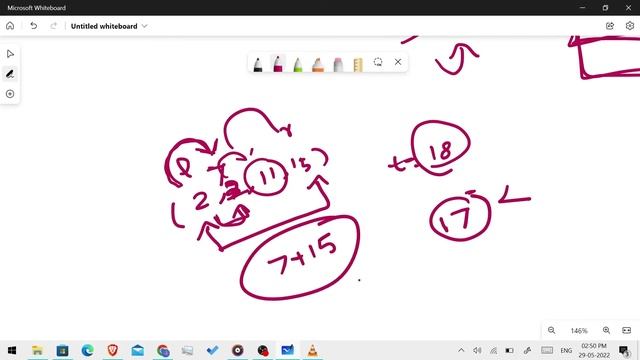
Task: Select the eraser tool
Action: tap(338, 64)
